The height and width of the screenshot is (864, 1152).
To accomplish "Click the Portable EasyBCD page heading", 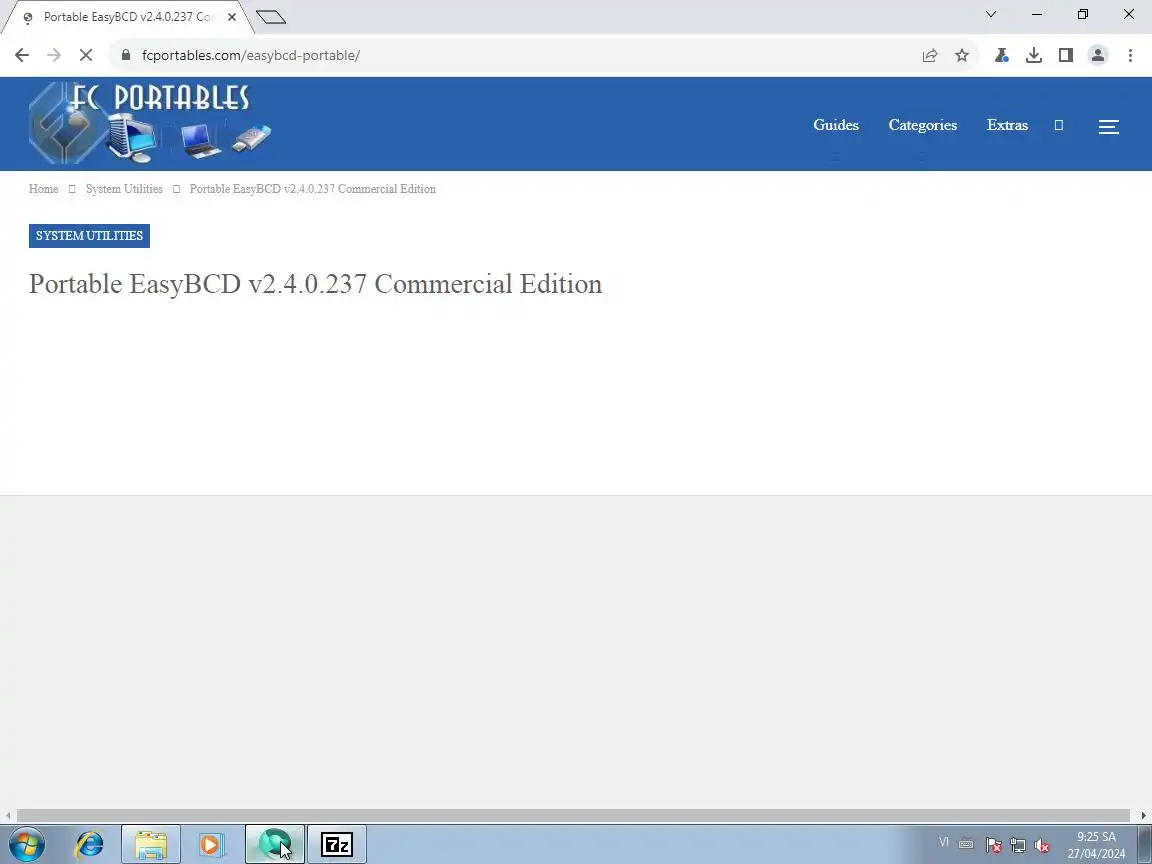I will pos(315,284).
